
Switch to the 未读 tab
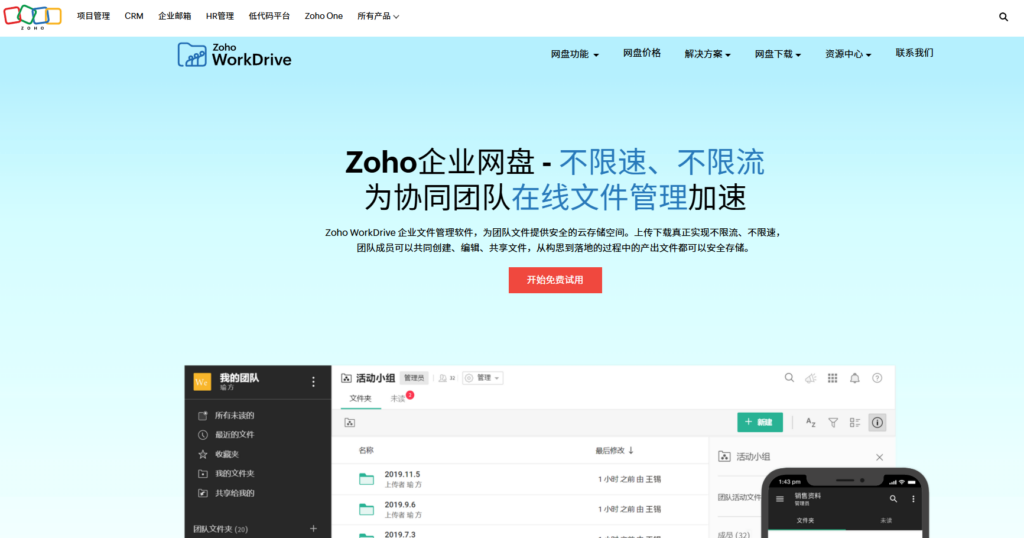coord(398,398)
